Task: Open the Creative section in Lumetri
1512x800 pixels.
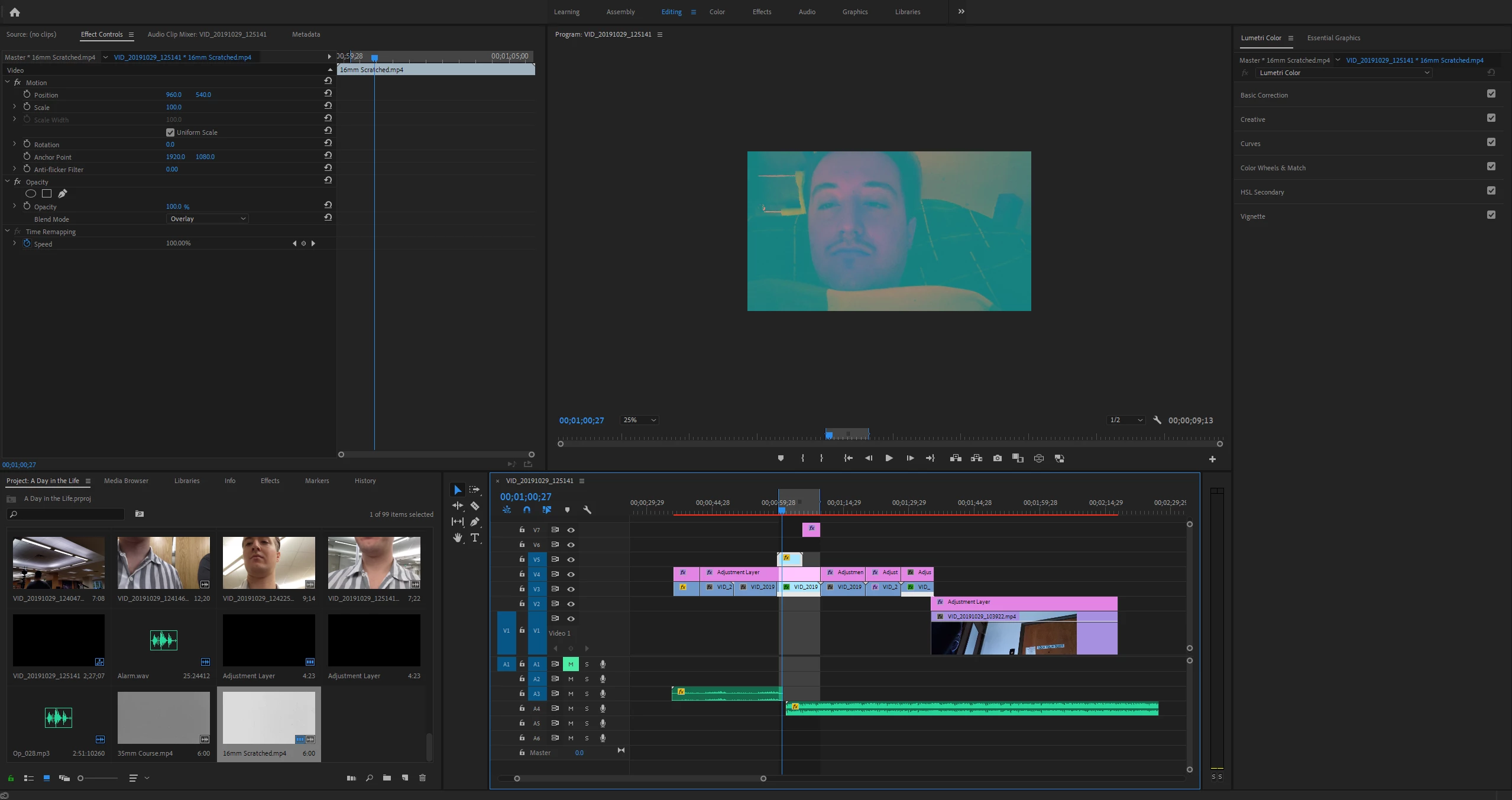Action: coord(1253,119)
